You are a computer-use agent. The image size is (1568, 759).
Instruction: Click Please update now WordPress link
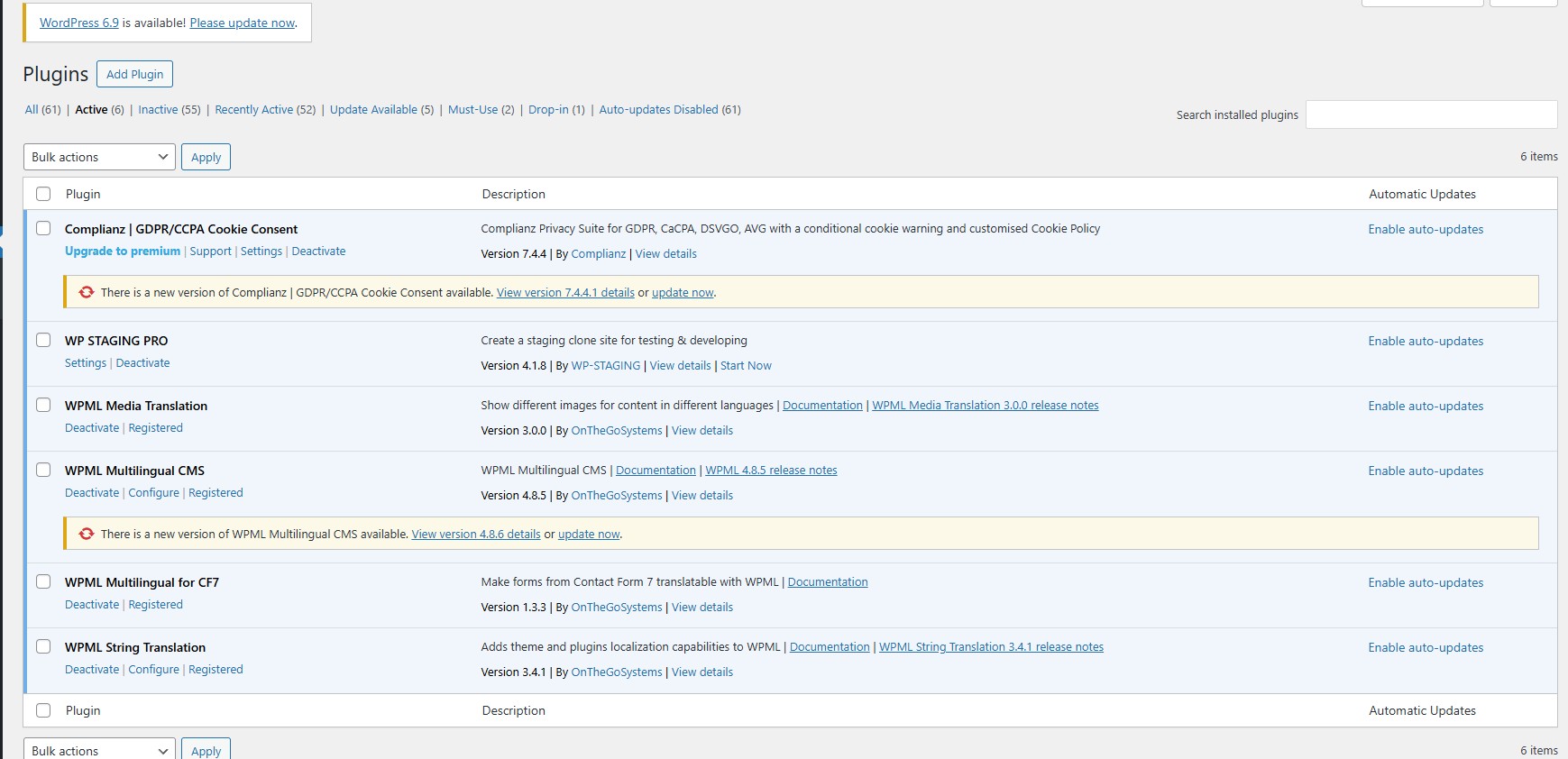coord(242,23)
